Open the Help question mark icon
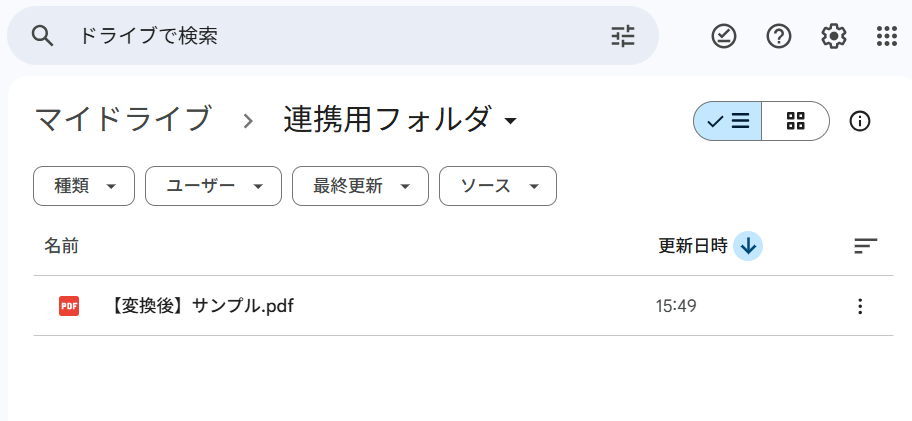The width and height of the screenshot is (912, 421). click(x=779, y=36)
